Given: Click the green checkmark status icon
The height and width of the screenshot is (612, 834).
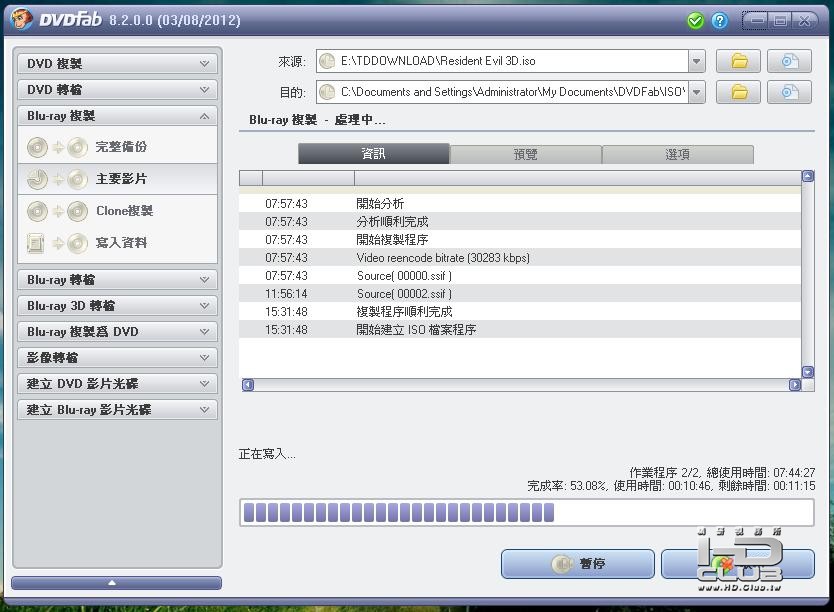Looking at the screenshot, I should (x=695, y=21).
